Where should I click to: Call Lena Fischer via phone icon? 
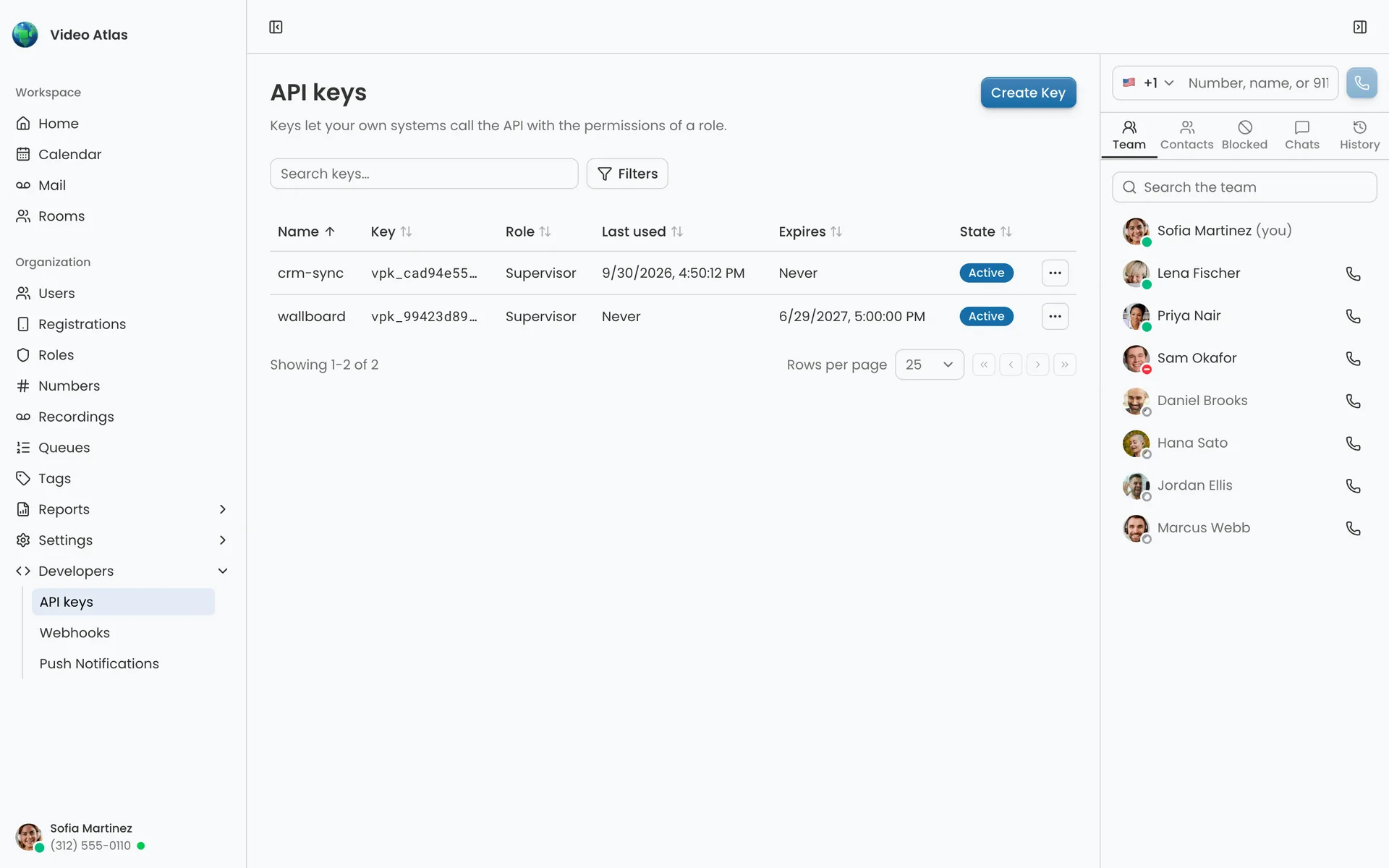pos(1353,273)
